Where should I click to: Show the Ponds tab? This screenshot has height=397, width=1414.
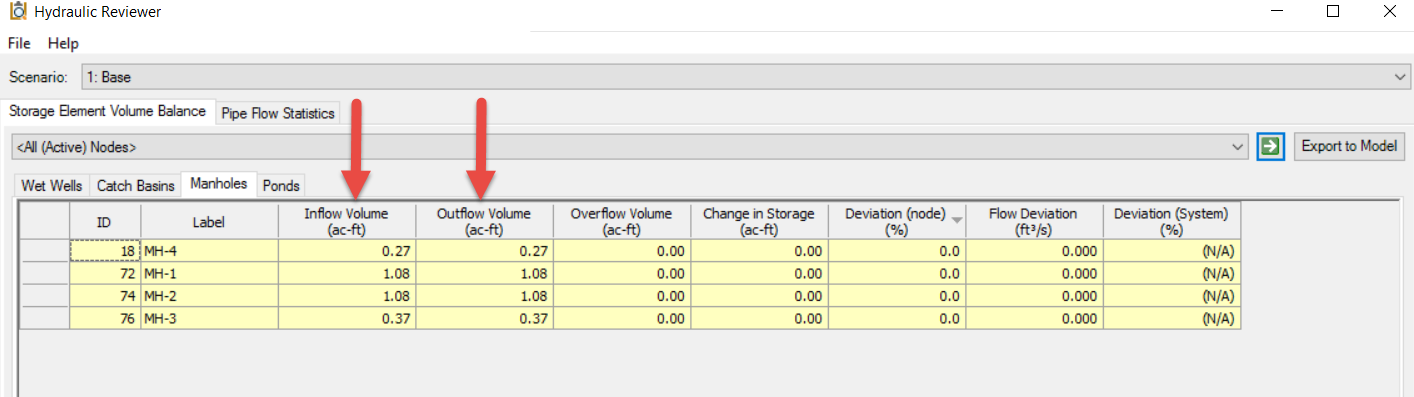[281, 186]
